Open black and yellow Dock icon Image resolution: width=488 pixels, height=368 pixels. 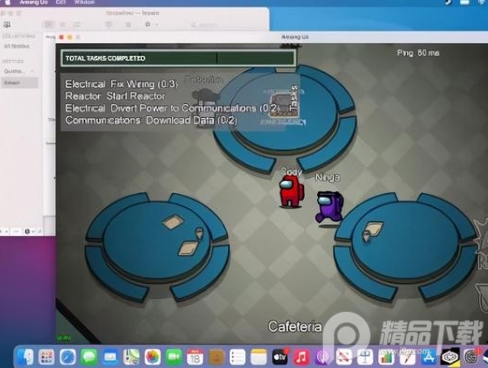pyautogui.click(x=450, y=358)
